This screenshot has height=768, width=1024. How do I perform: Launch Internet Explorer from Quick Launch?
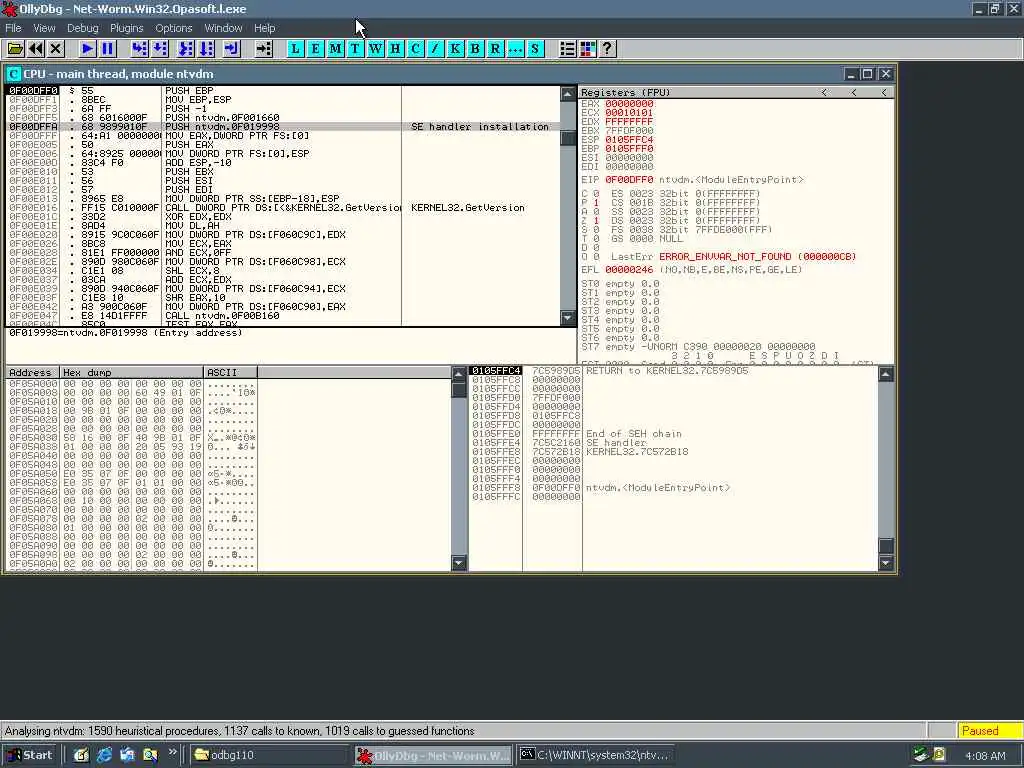click(104, 755)
